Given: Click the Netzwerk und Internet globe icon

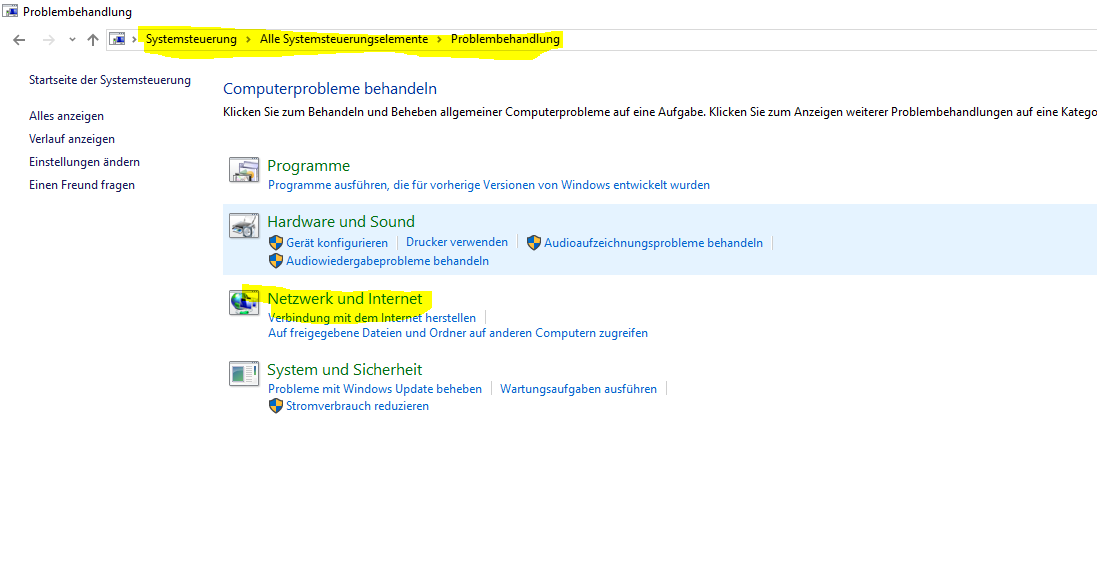Looking at the screenshot, I should tap(244, 303).
